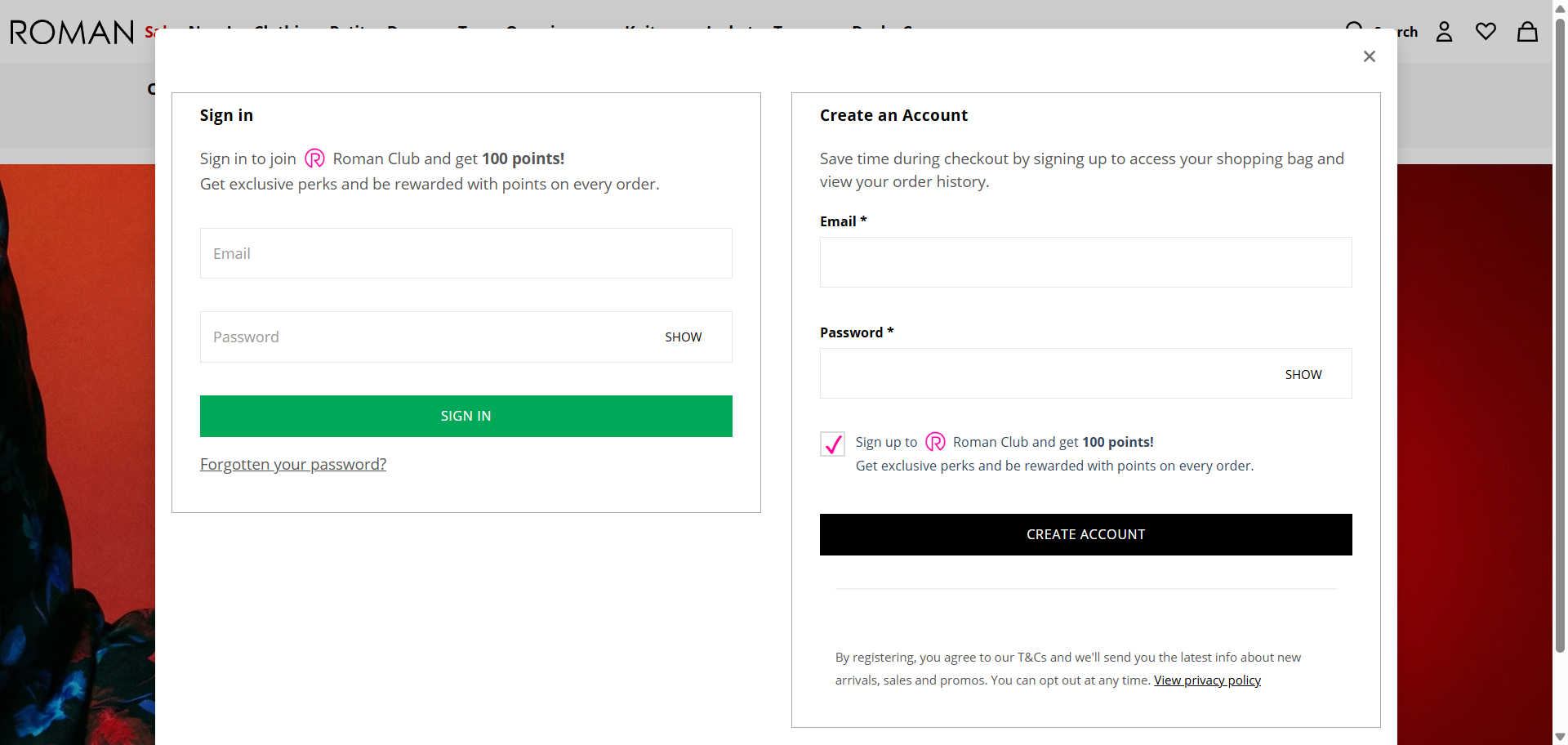This screenshot has height=745, width=1568.
Task: Open the View privacy policy link
Action: [x=1207, y=680]
